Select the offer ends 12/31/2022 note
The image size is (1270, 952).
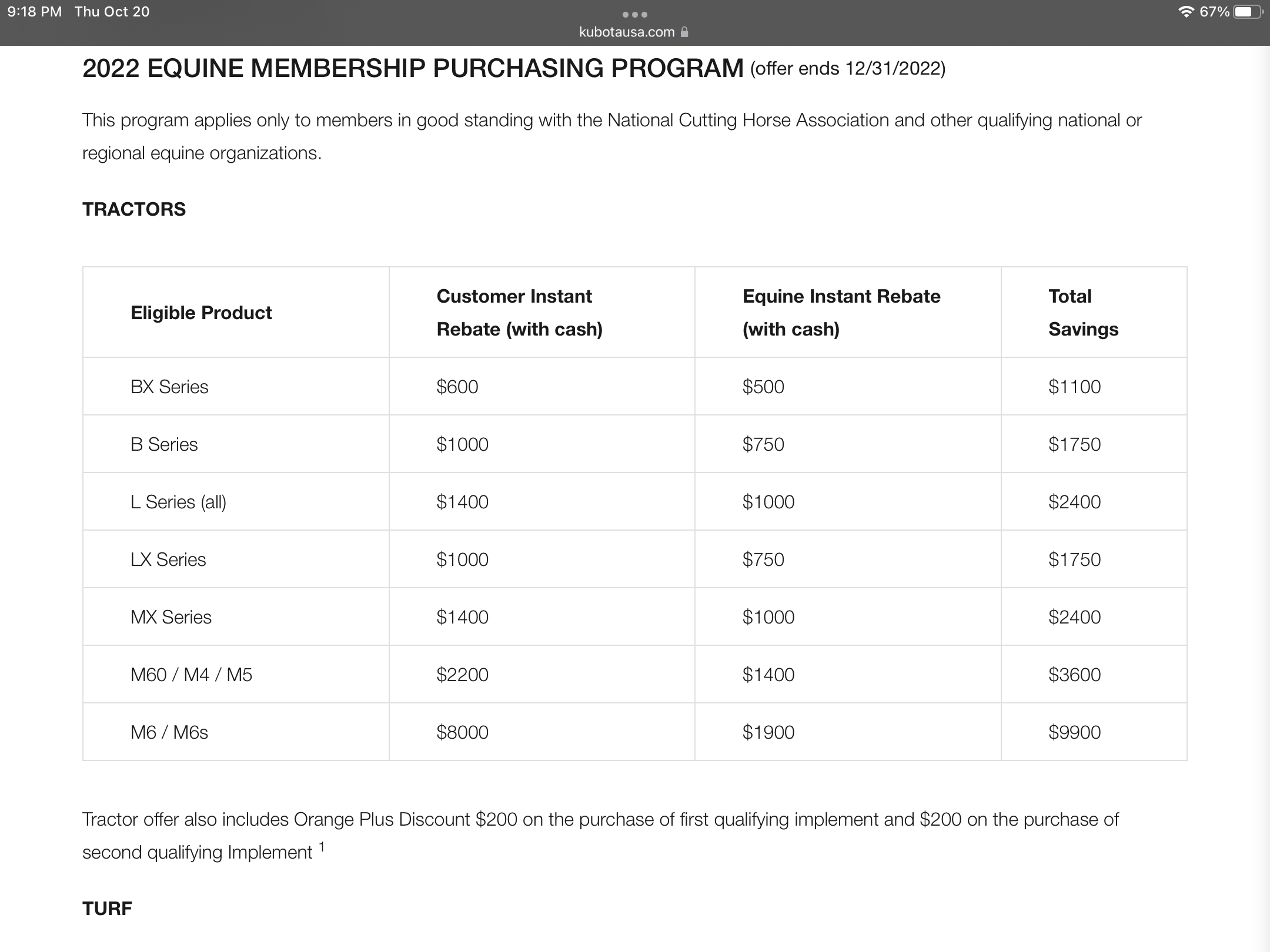pyautogui.click(x=848, y=69)
